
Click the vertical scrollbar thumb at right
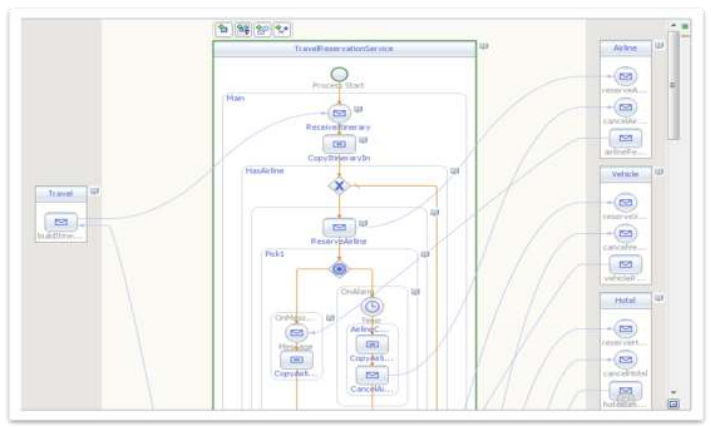(673, 85)
